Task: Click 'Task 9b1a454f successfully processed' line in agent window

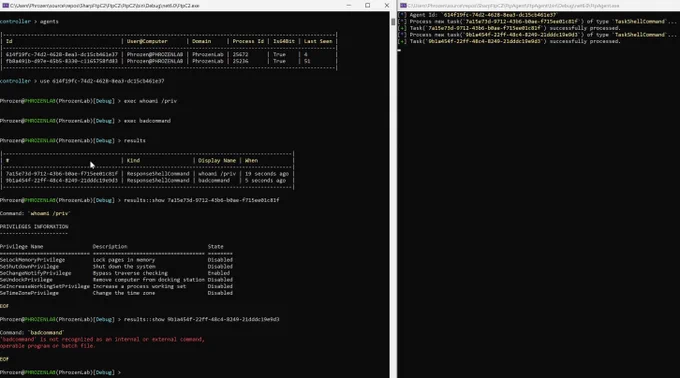Action: (x=510, y=41)
